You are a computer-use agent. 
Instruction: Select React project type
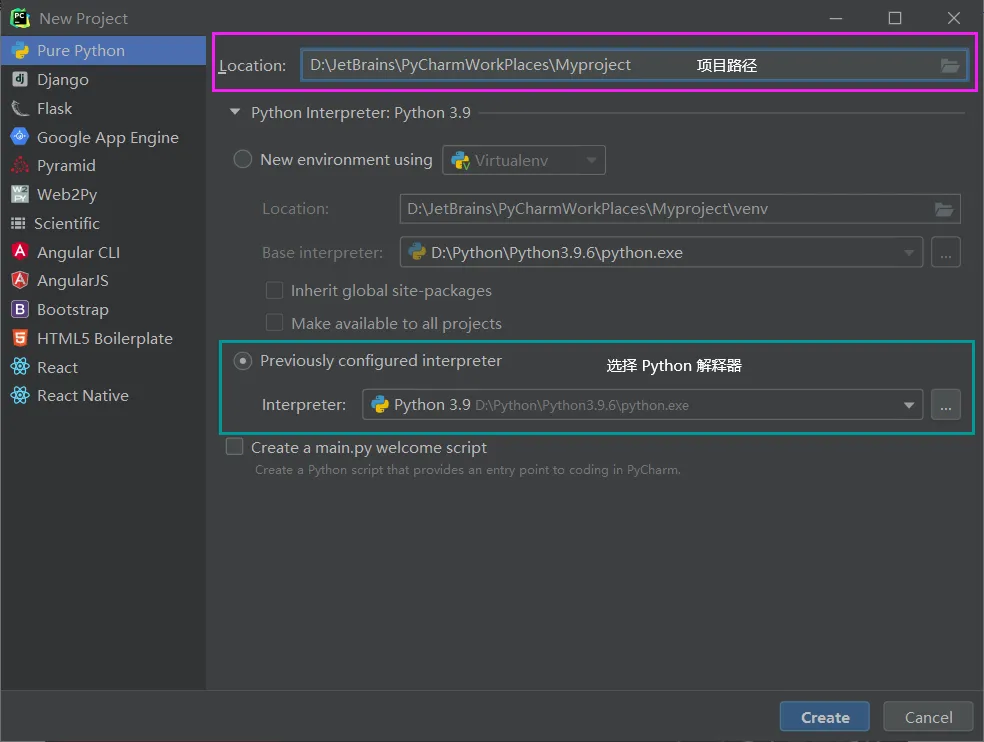click(x=103, y=367)
